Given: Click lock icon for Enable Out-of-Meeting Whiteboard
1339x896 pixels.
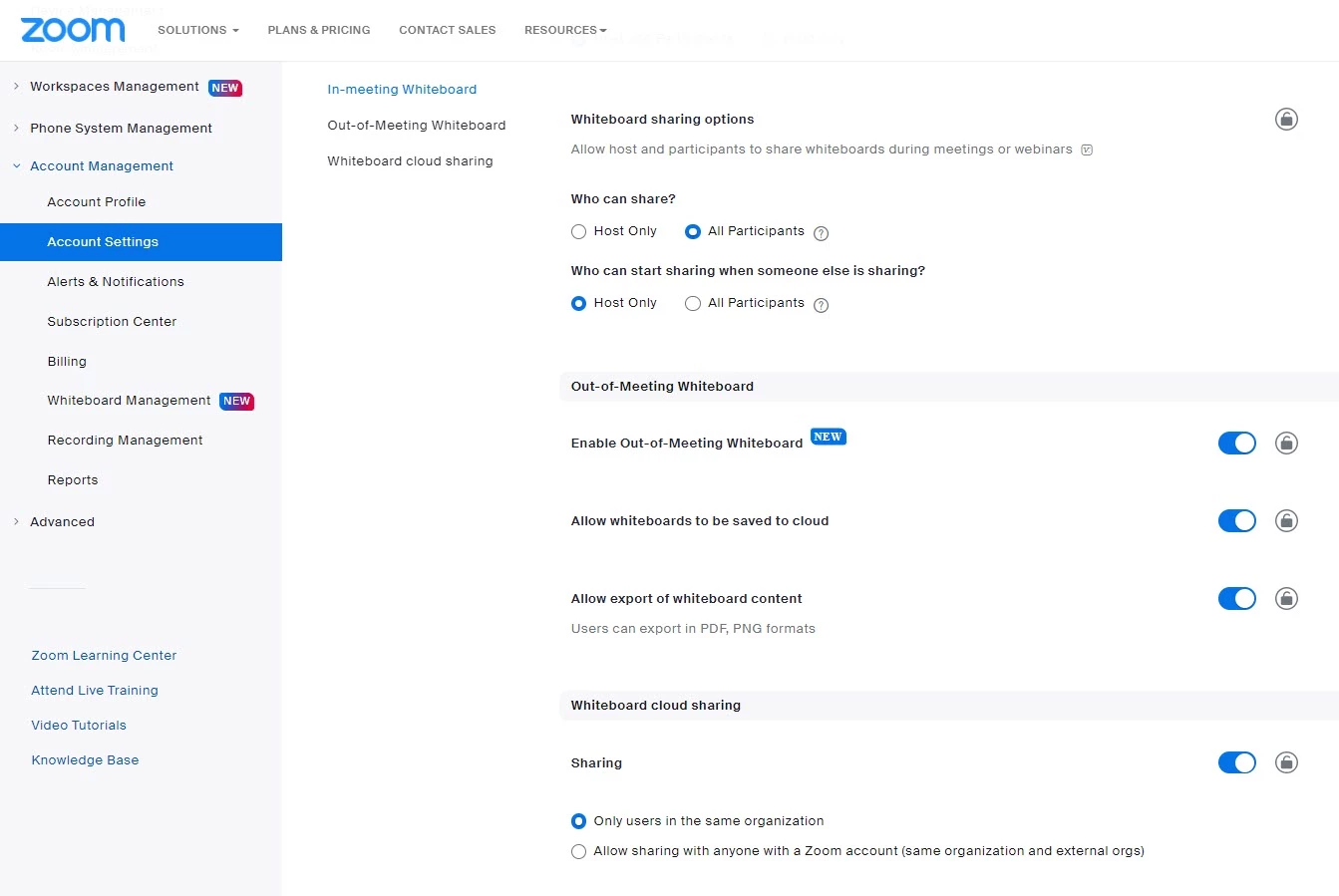Looking at the screenshot, I should (x=1286, y=443).
